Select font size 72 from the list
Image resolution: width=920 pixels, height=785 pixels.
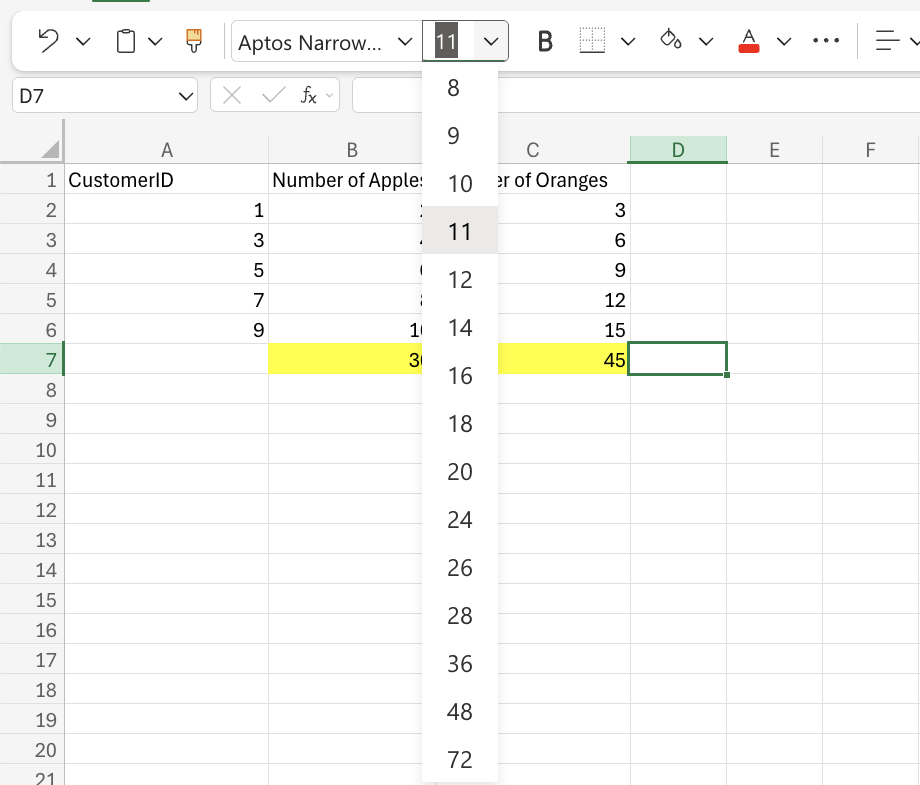460,760
